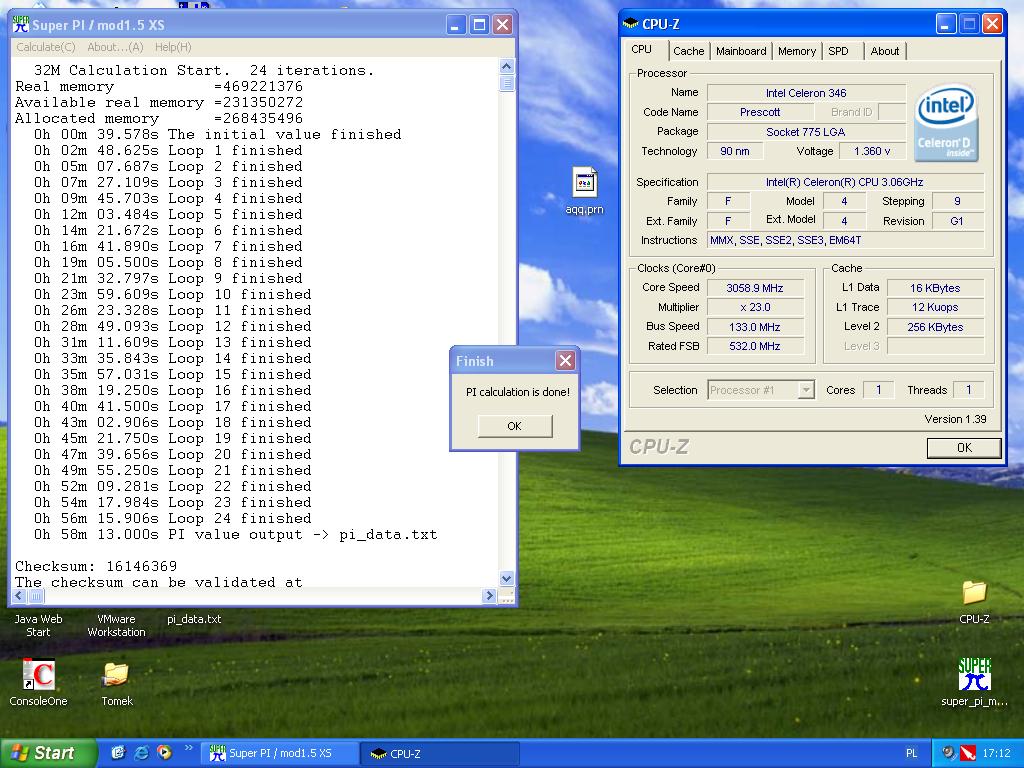Click the Instructions field MMX, SSE list
The height and width of the screenshot is (768, 1024).
[x=844, y=240]
